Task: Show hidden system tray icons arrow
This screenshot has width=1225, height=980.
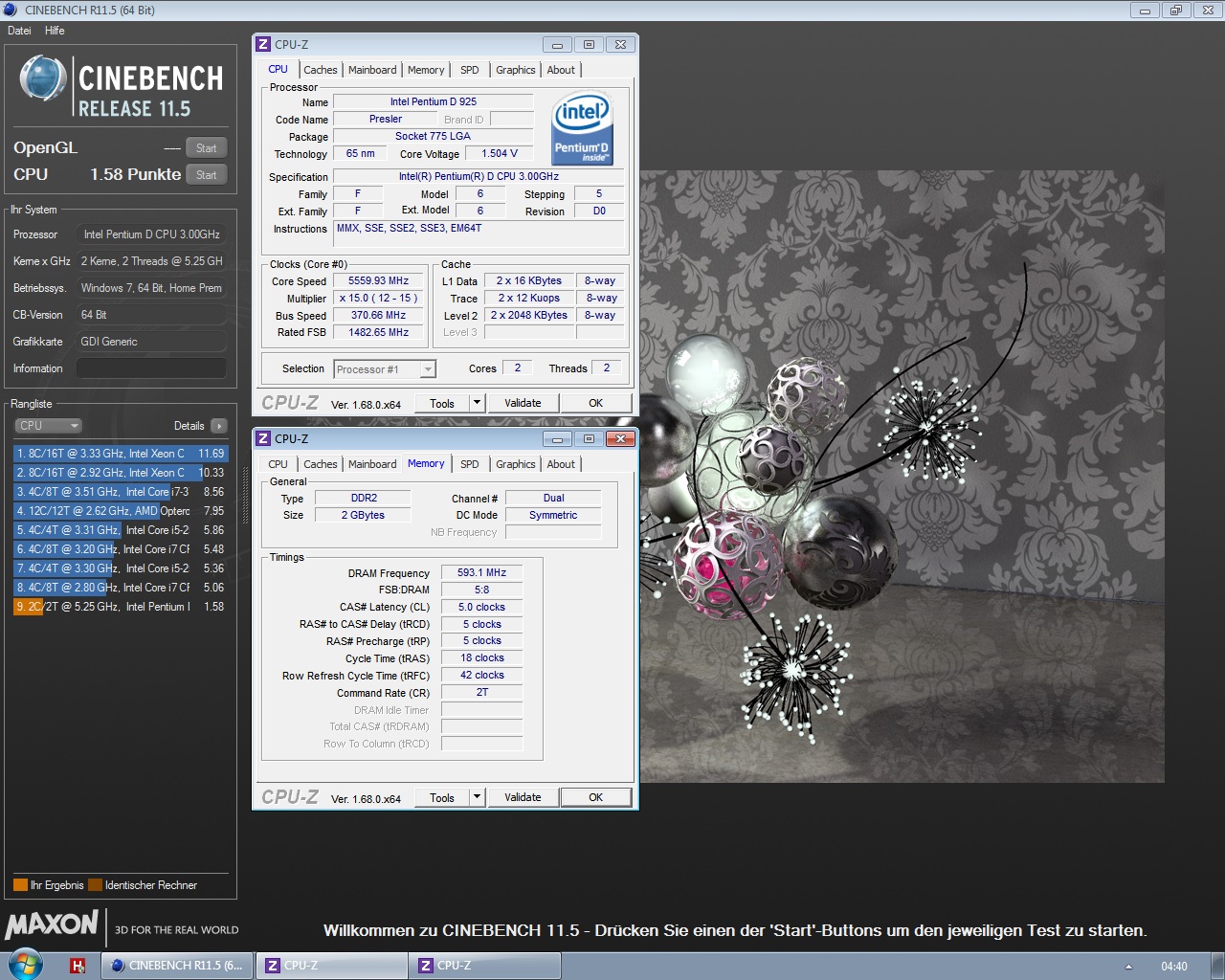Action: (1128, 967)
